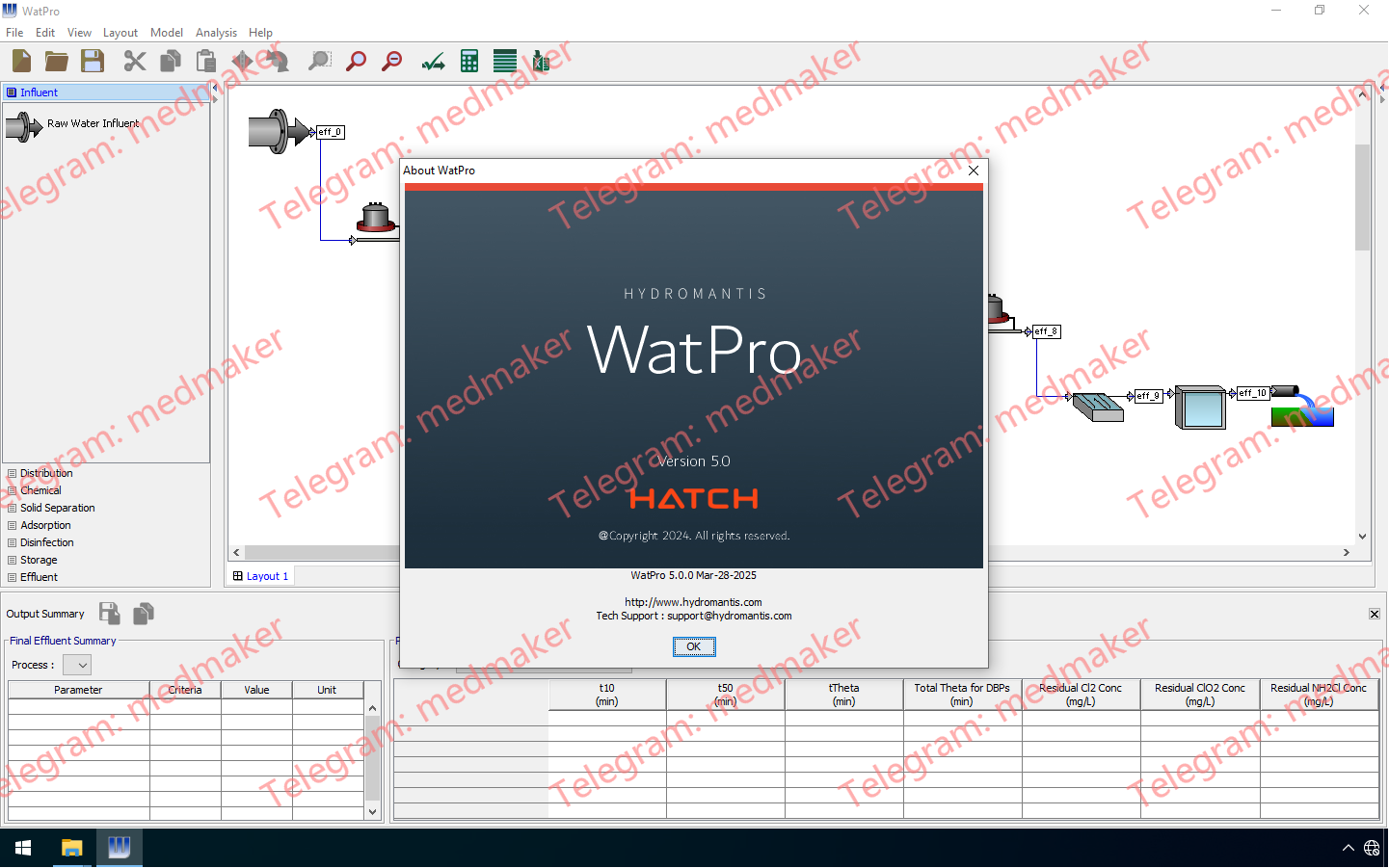Select the Zoom Out tool

(x=391, y=60)
